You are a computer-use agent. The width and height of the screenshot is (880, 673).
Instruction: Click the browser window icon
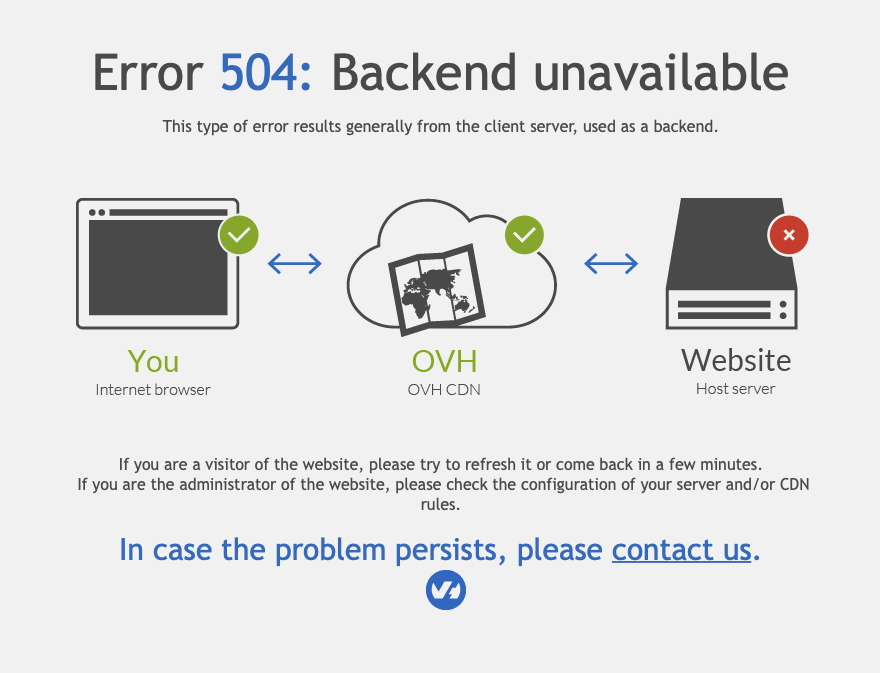pyautogui.click(x=158, y=263)
